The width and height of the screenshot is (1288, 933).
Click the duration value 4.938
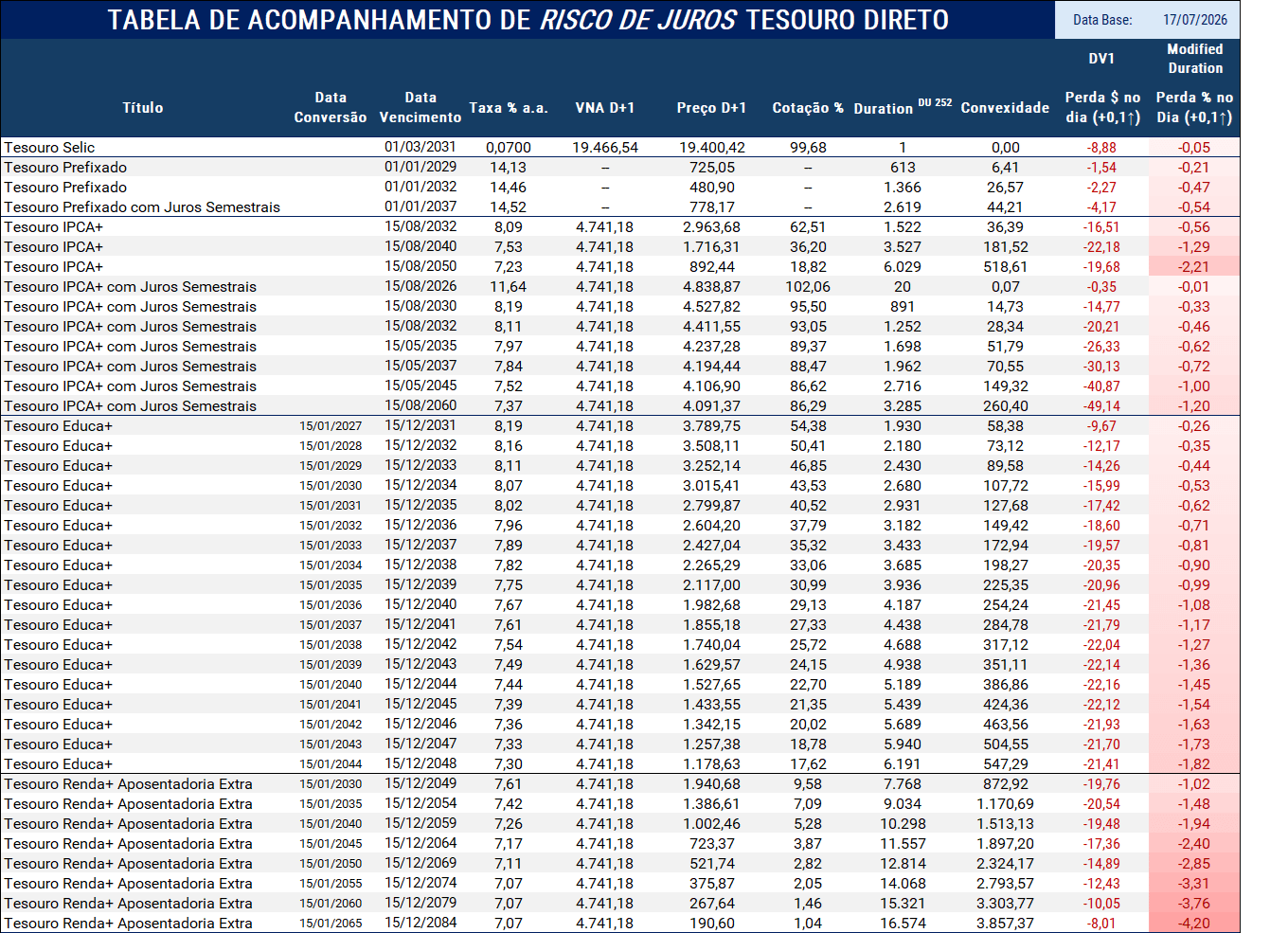903,665
